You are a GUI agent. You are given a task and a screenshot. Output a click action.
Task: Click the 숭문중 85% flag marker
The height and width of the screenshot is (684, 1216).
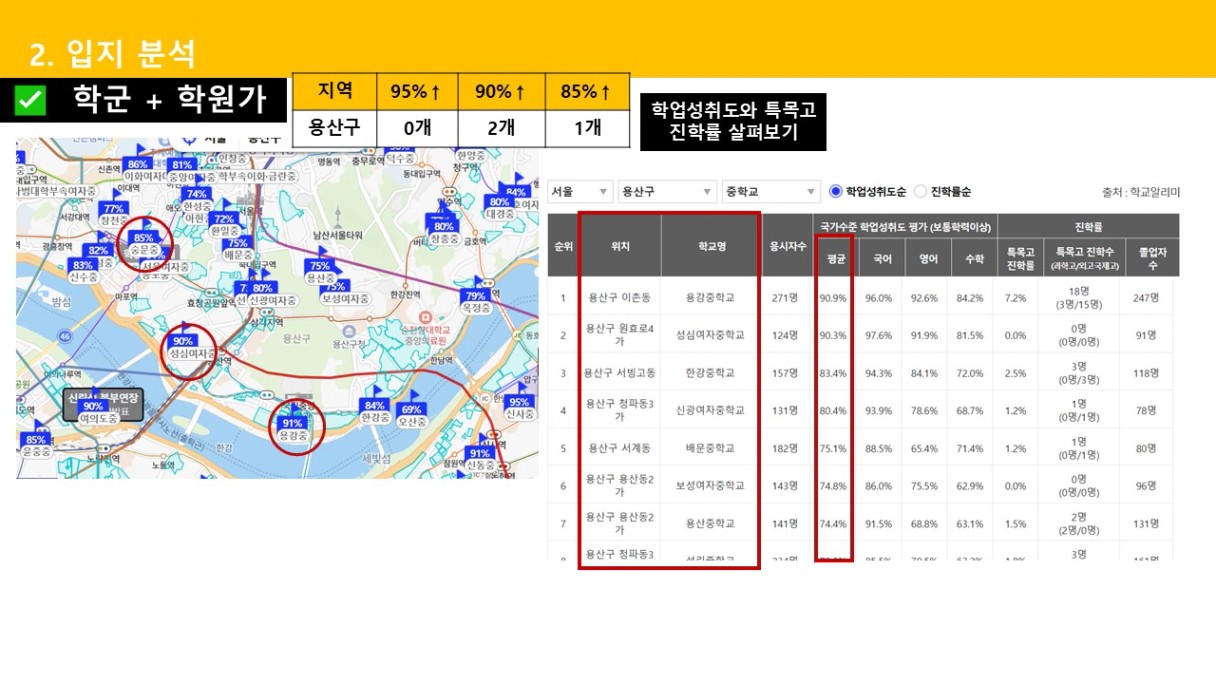point(144,238)
